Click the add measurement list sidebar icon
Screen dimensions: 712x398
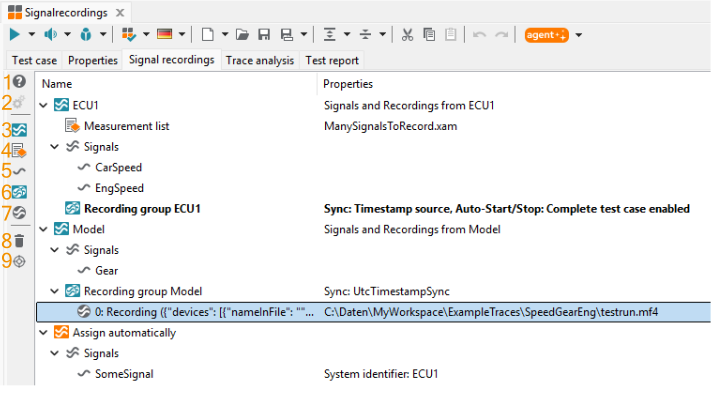pyautogui.click(x=19, y=150)
